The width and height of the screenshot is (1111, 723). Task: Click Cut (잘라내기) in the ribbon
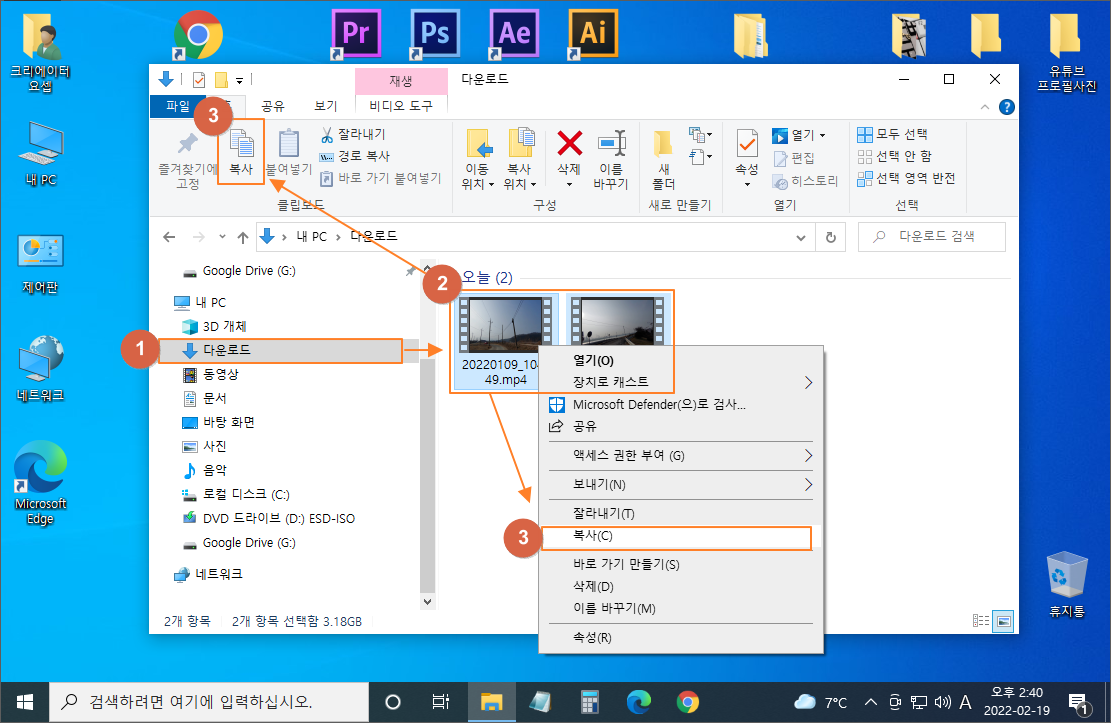pyautogui.click(x=353, y=134)
